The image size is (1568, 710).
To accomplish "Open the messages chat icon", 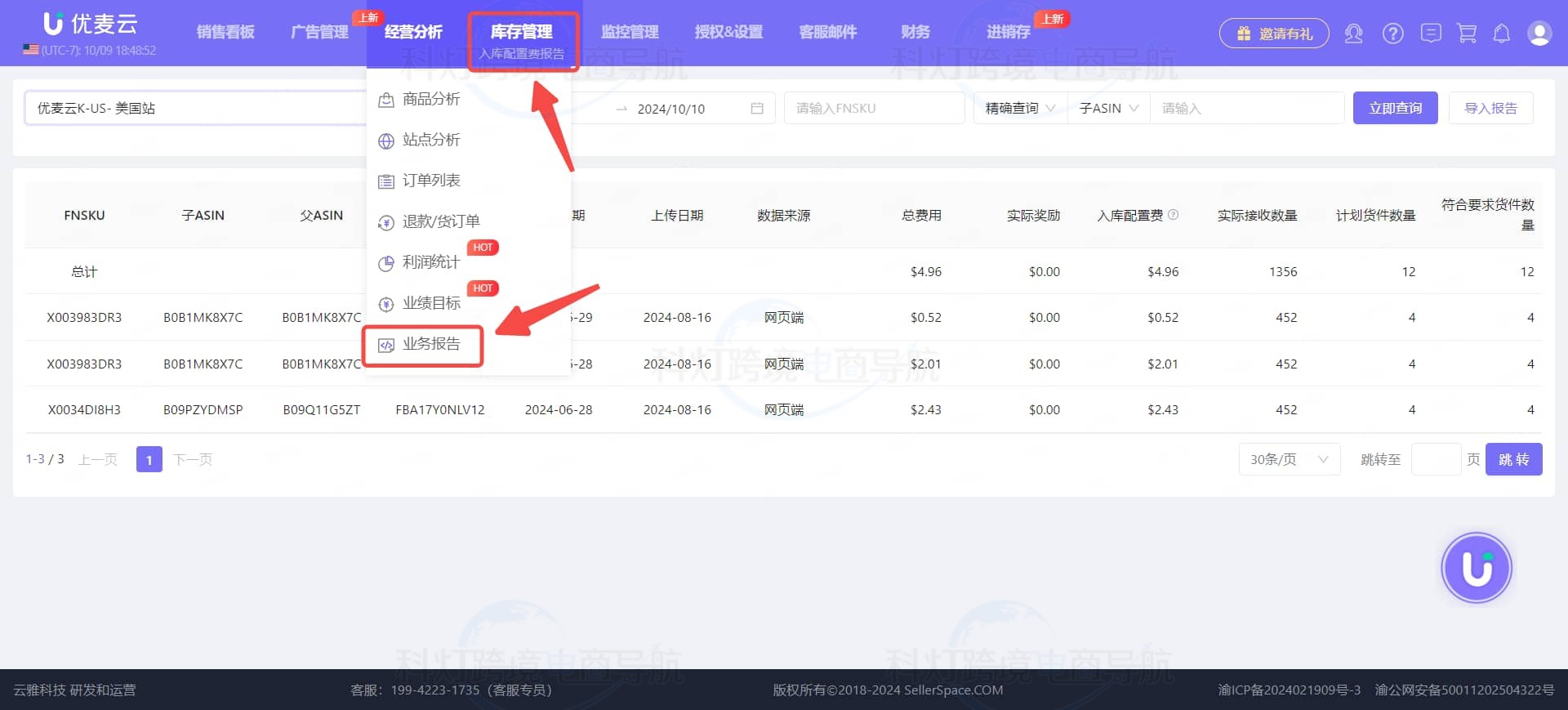I will coord(1430,33).
